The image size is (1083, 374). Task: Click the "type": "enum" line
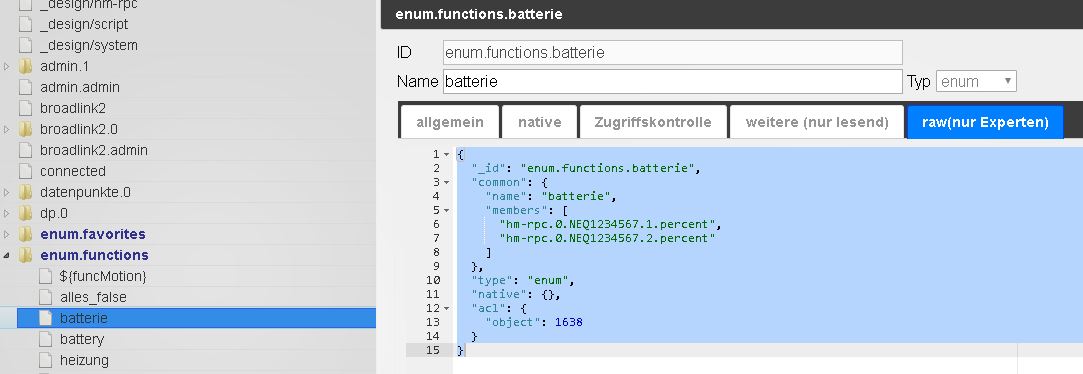coord(523,280)
